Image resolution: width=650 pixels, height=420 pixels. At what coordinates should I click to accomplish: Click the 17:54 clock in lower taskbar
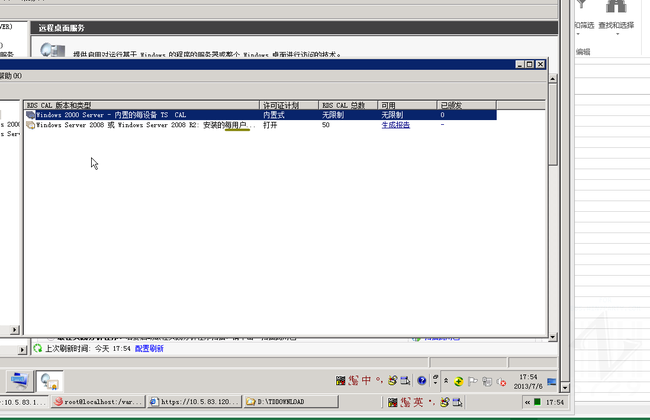[555, 402]
